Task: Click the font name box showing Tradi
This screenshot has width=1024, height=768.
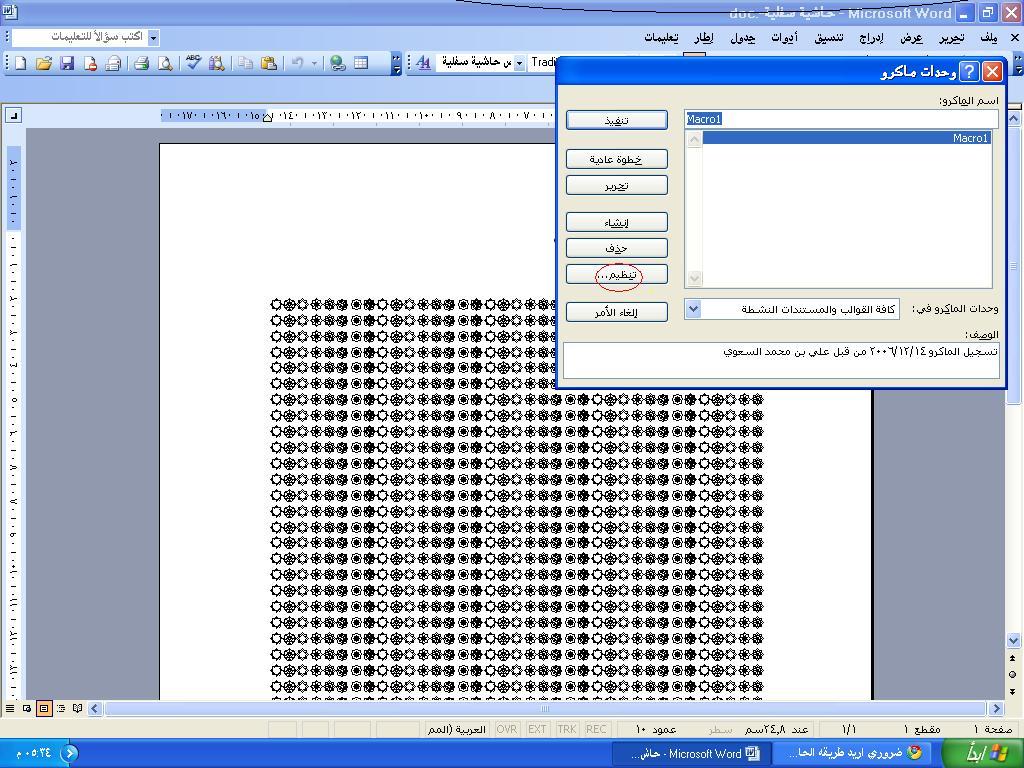Action: (542, 63)
